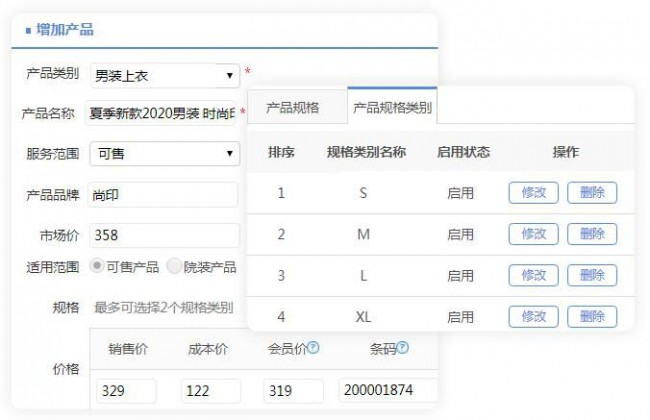
Task: Click the help icon beside 会员价
Action: (313, 348)
